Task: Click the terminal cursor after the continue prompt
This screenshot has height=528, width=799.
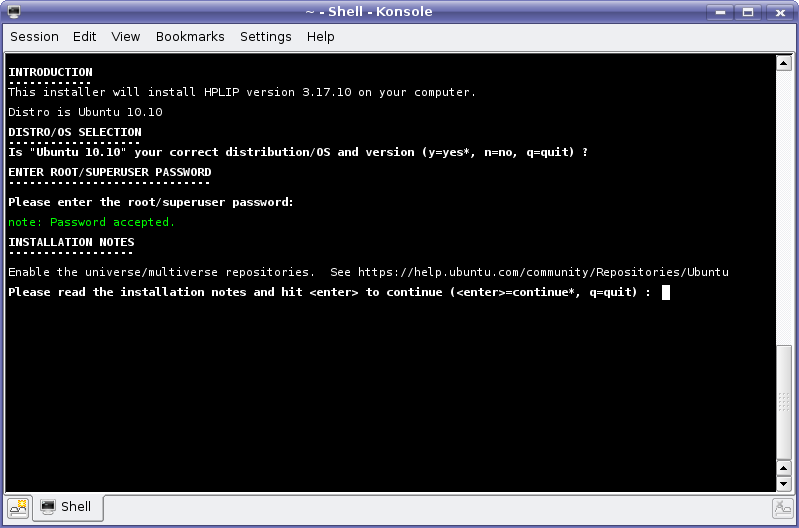Action: (666, 292)
